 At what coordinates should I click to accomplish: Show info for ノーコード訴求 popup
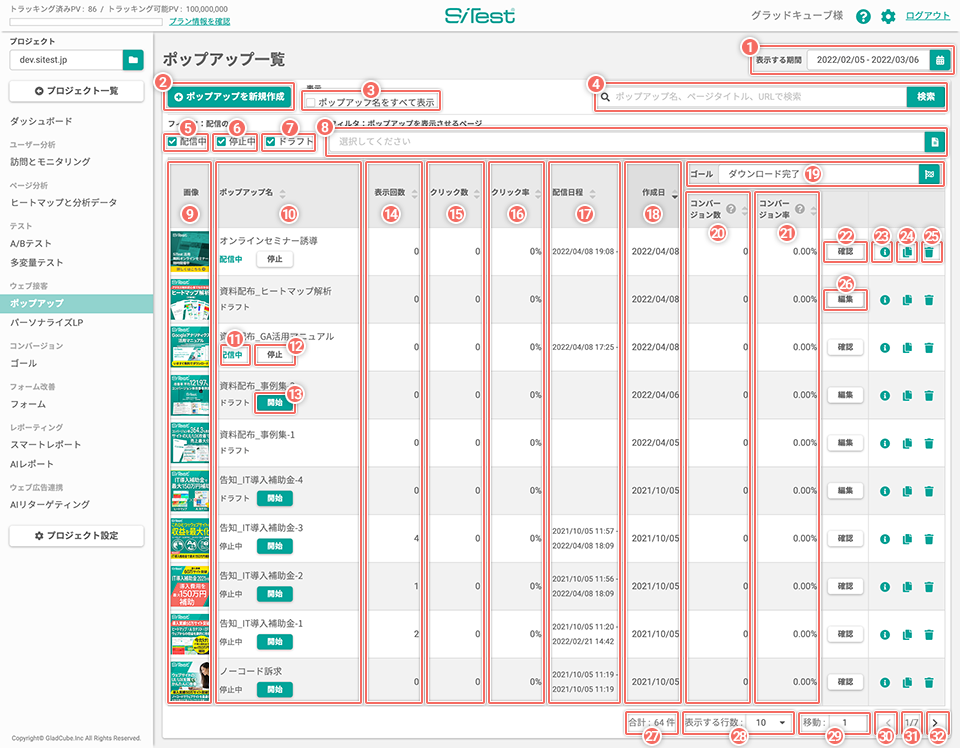coord(885,682)
